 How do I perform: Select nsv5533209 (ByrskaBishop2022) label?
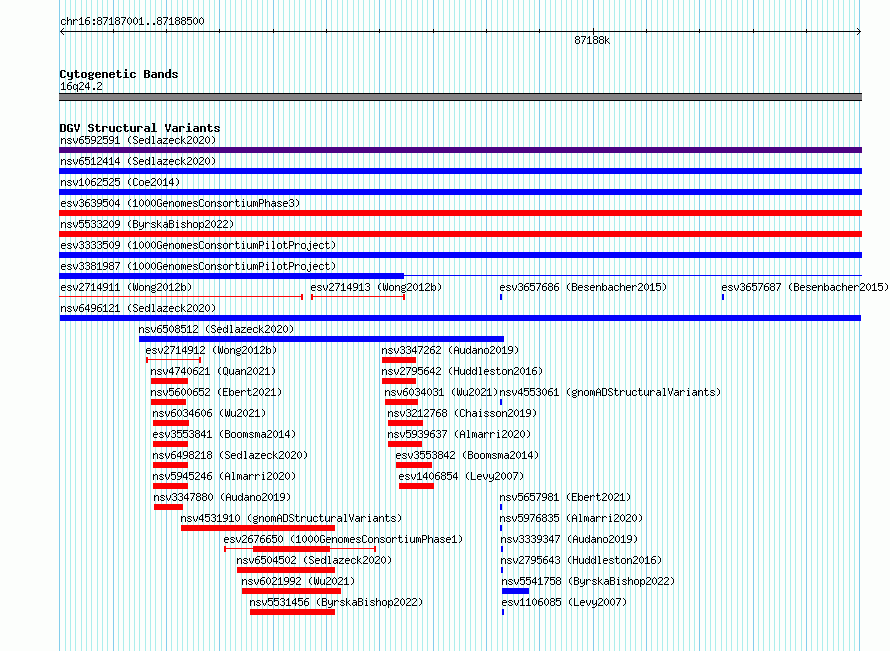147,224
